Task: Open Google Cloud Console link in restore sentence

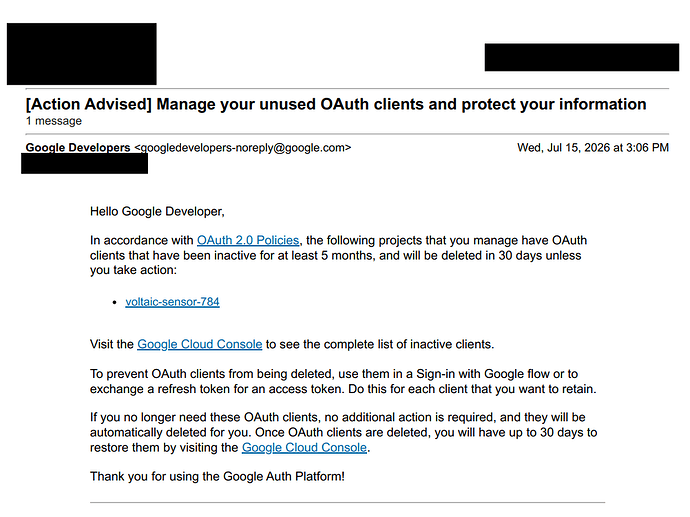Action: (x=305, y=448)
